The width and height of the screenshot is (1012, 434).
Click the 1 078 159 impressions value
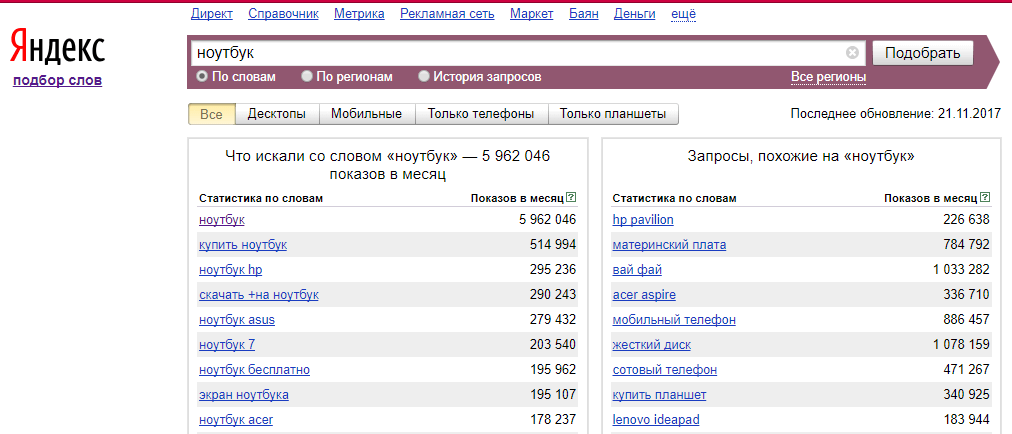(x=961, y=345)
